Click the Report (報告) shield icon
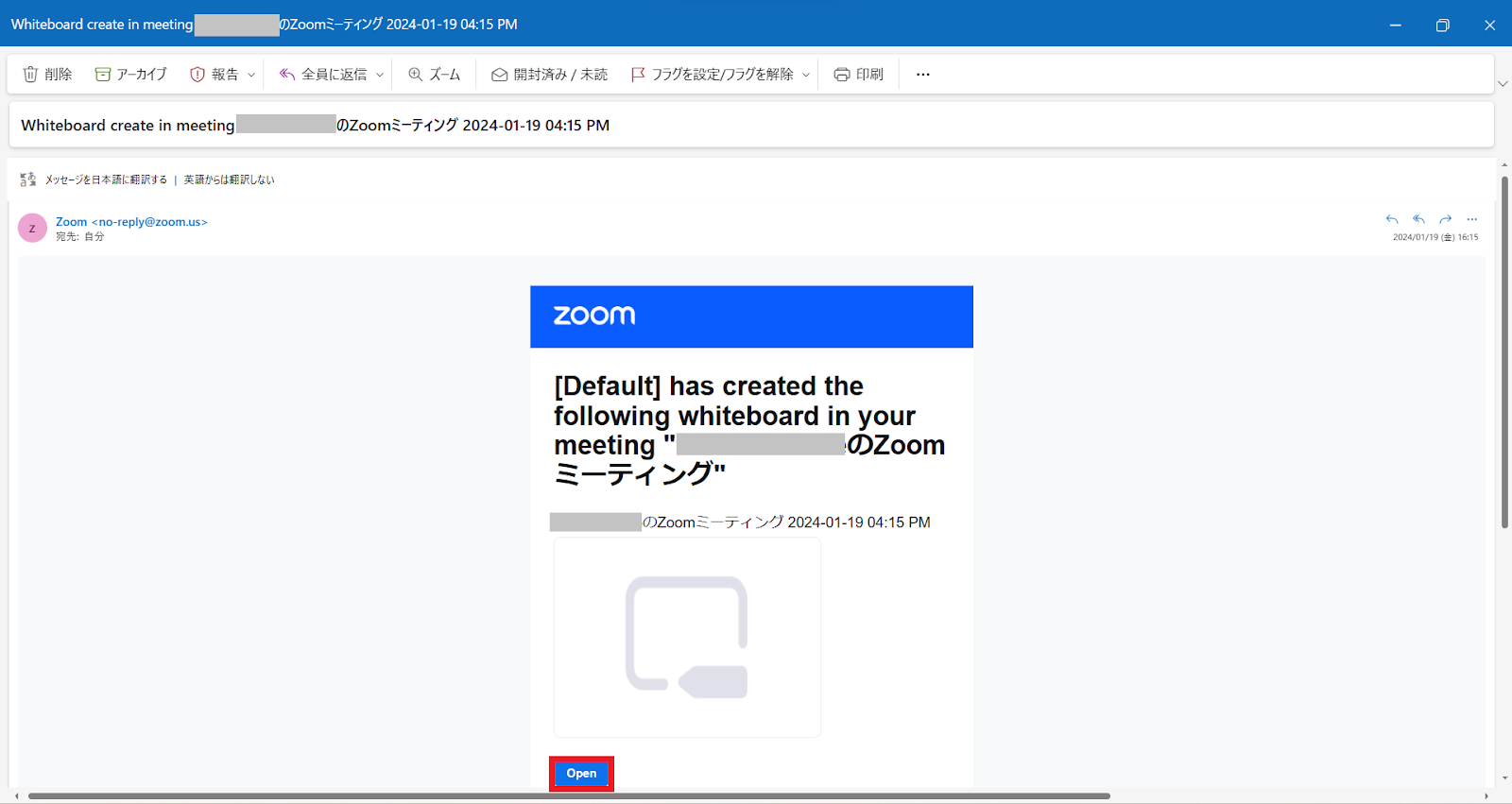The width and height of the screenshot is (1512, 804). click(x=198, y=74)
